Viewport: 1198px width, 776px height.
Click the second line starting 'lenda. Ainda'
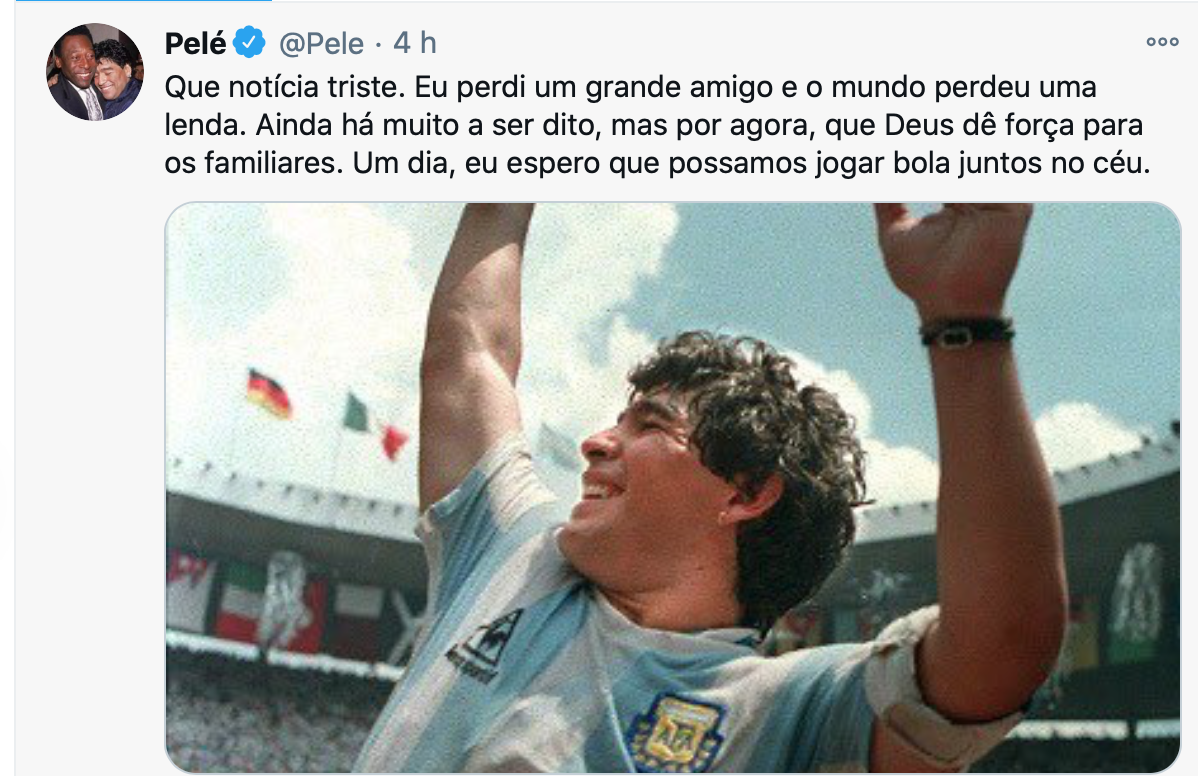pyautogui.click(x=654, y=124)
